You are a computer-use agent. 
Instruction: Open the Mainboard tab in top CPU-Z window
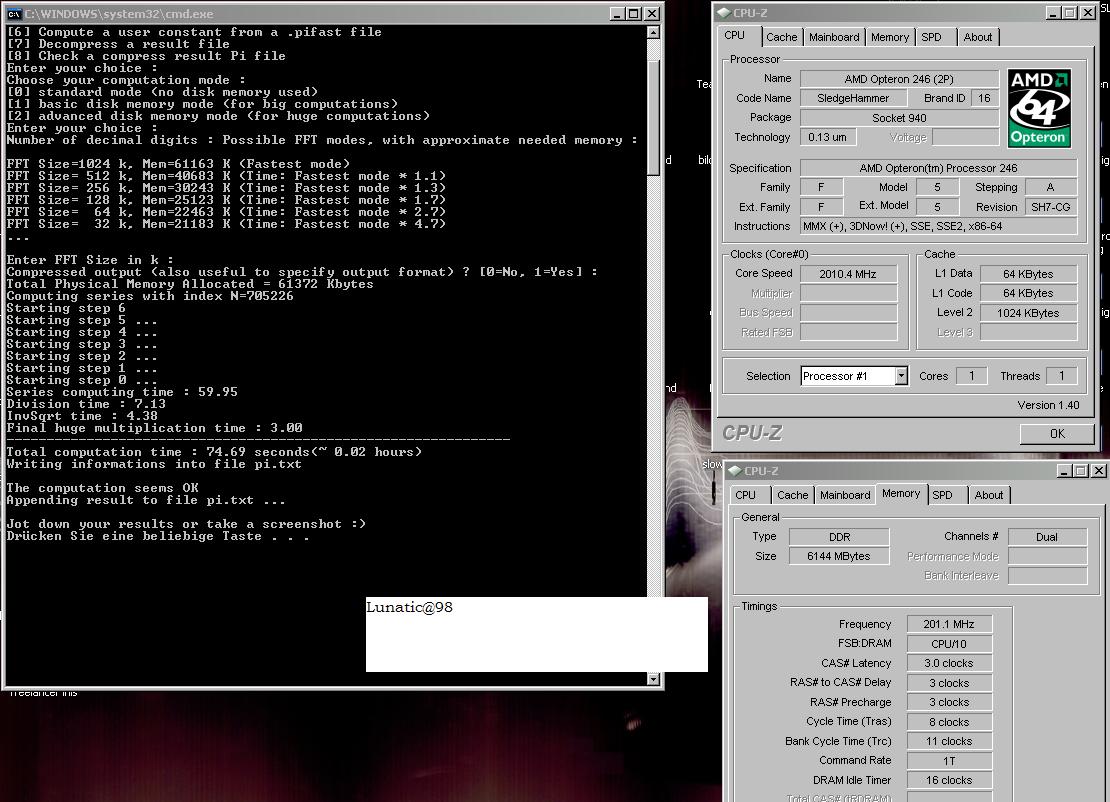coord(834,38)
